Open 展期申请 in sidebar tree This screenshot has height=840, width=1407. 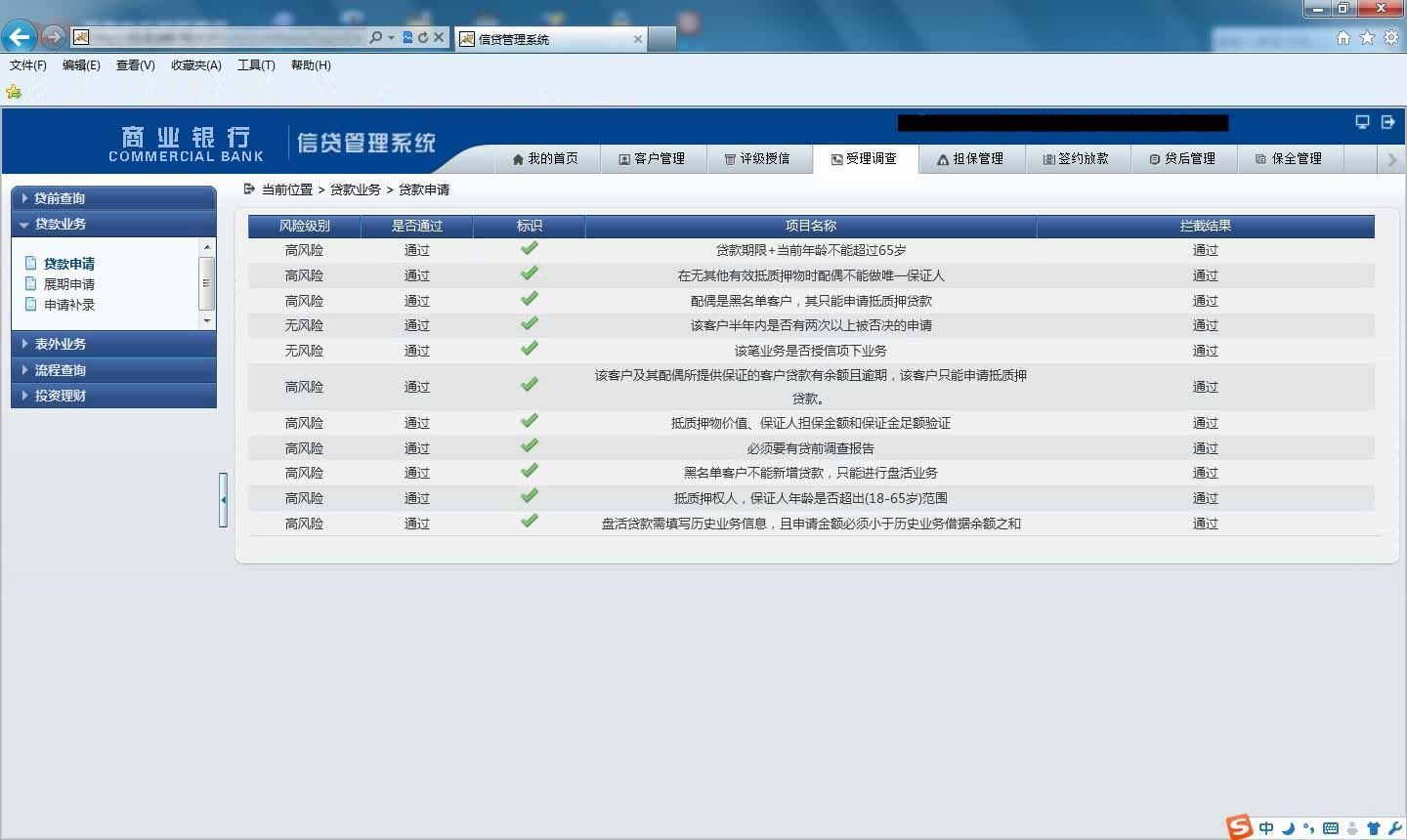[69, 284]
